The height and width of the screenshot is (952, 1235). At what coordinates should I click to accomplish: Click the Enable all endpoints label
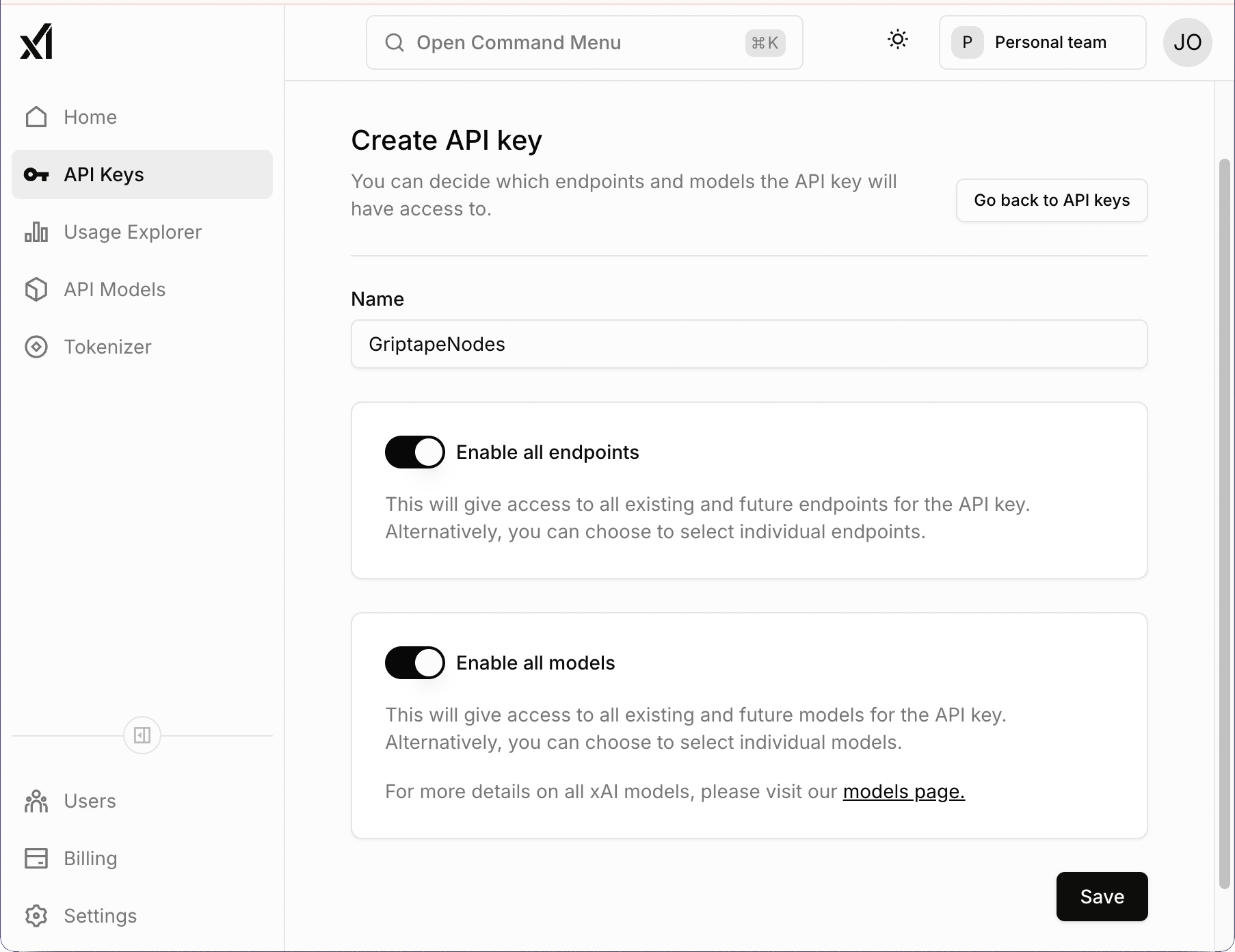click(548, 452)
